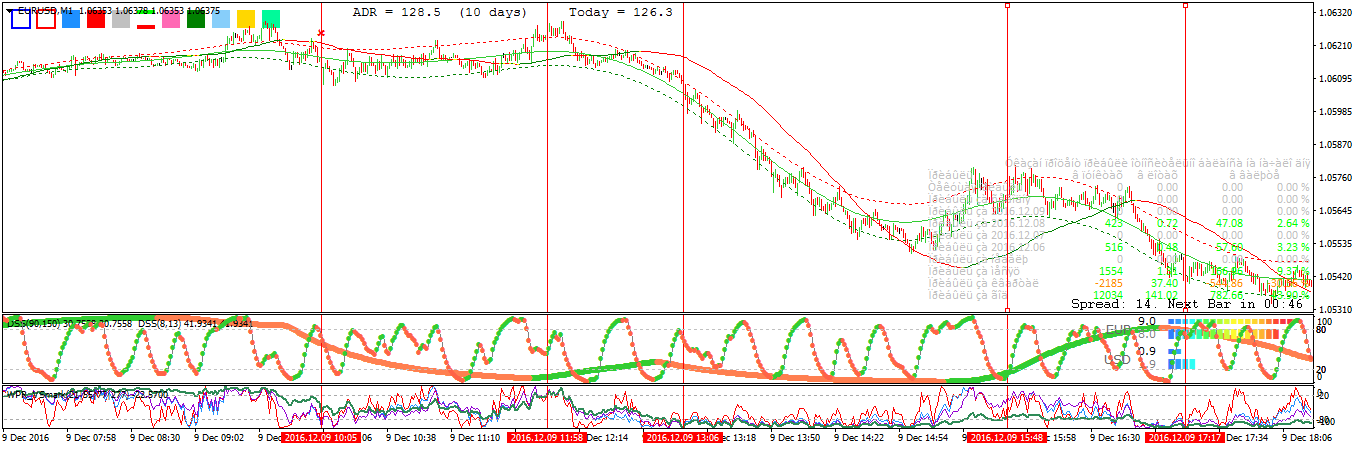Click the red outlined square swatch
1356x449 pixels.
45,19
